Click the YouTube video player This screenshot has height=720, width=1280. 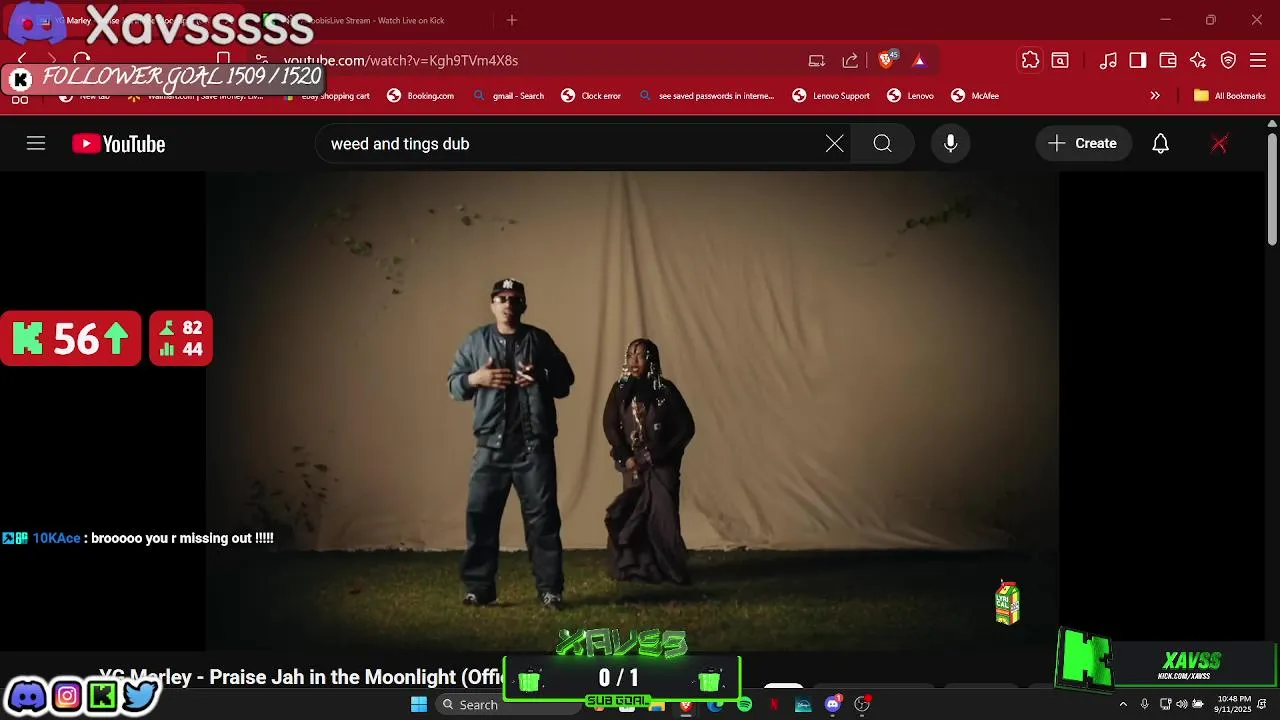(632, 412)
